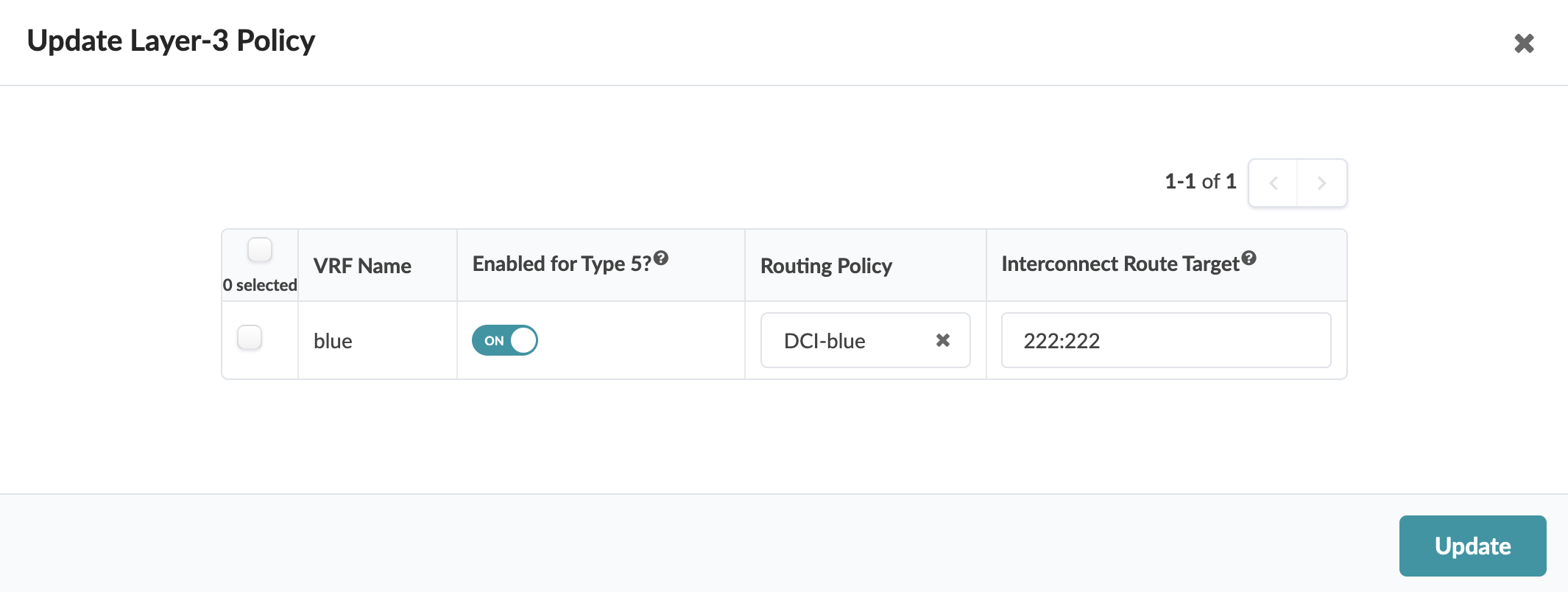Clear the DCI-blue routing policy selection
The height and width of the screenshot is (592, 1568).
[942, 340]
